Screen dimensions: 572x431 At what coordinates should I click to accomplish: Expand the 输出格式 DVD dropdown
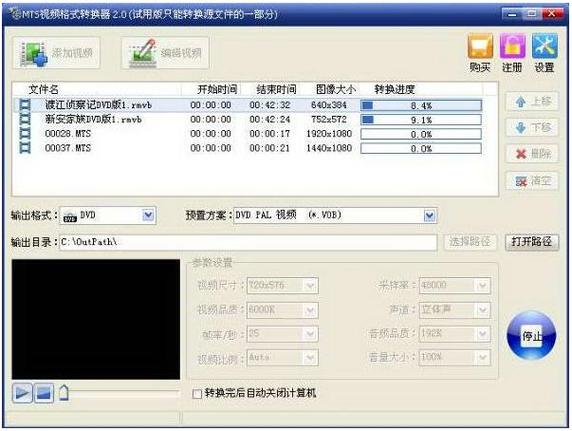point(148,215)
